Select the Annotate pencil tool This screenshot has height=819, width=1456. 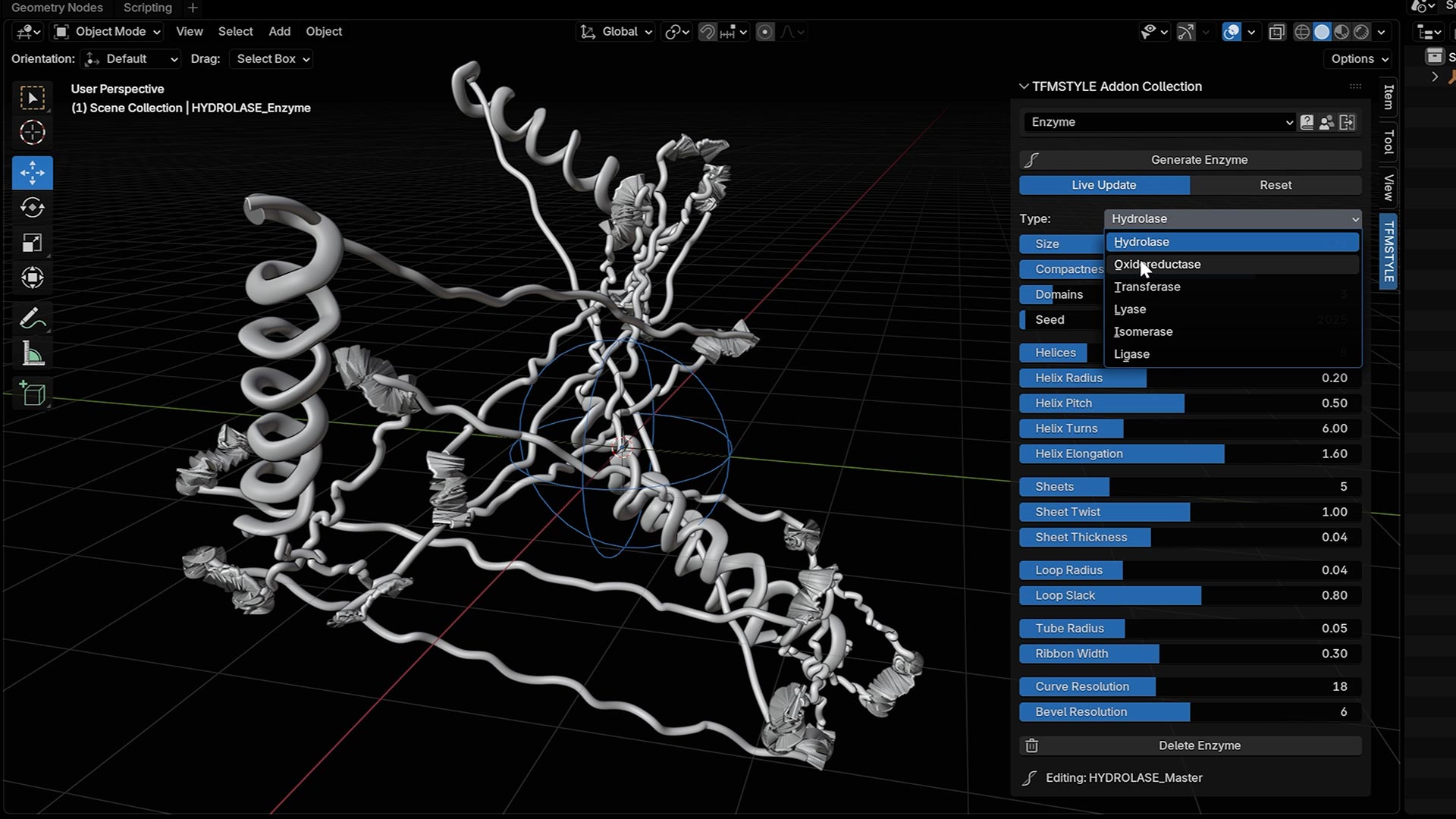point(32,318)
